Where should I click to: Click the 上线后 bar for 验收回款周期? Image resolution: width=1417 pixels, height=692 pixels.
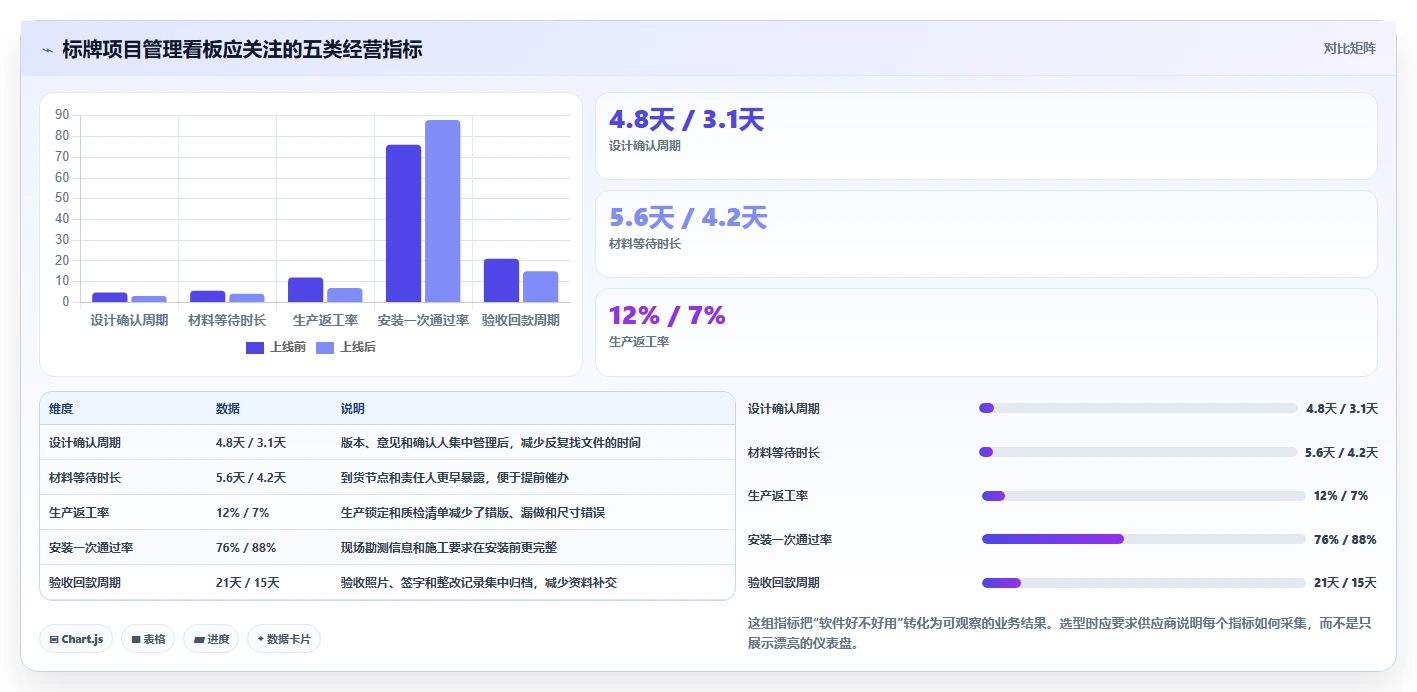tap(540, 286)
